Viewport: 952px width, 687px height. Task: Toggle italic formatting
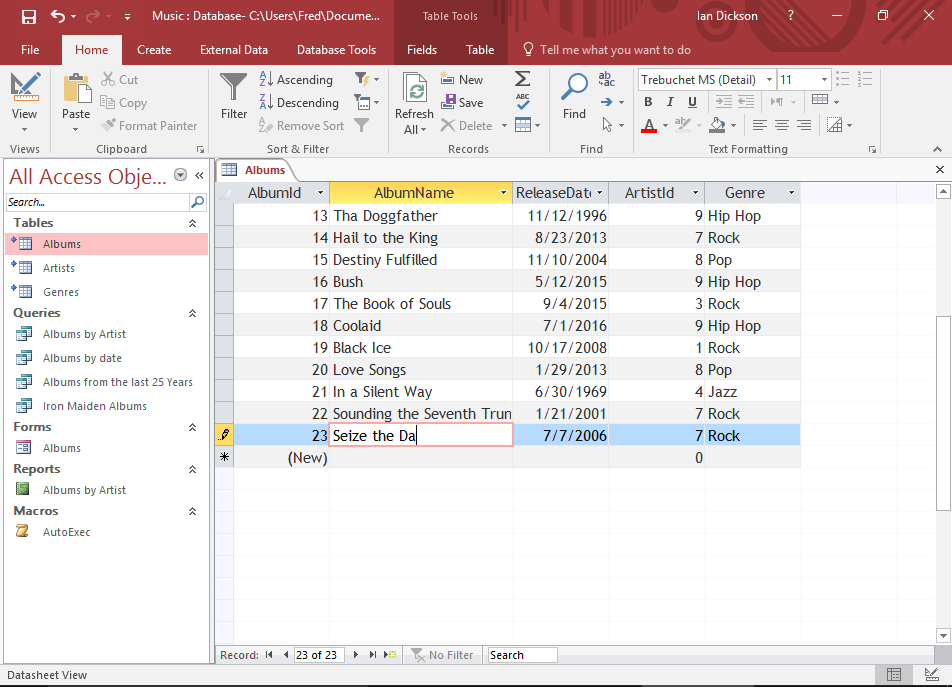pyautogui.click(x=669, y=101)
